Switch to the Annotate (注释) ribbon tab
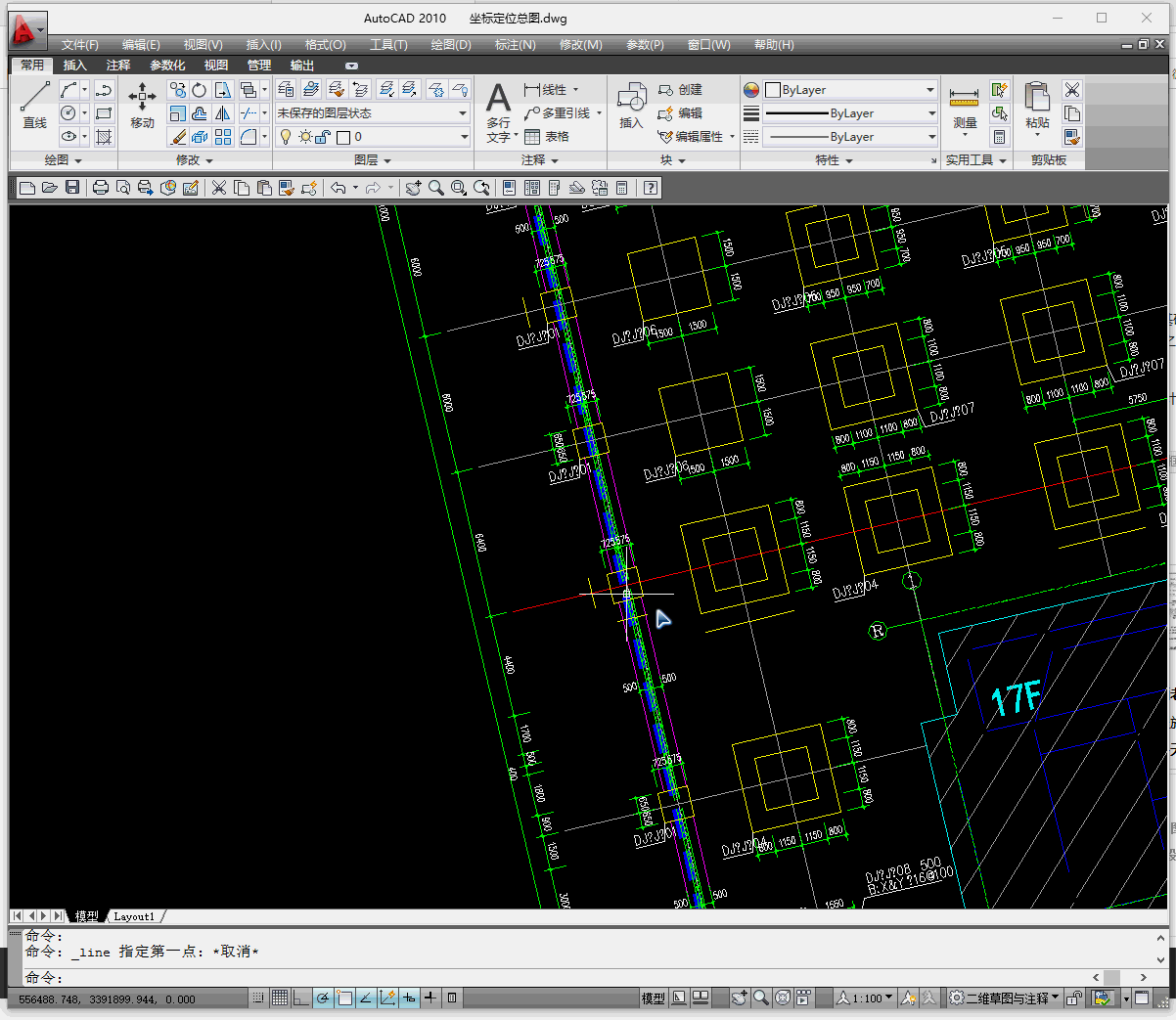 coord(118,66)
